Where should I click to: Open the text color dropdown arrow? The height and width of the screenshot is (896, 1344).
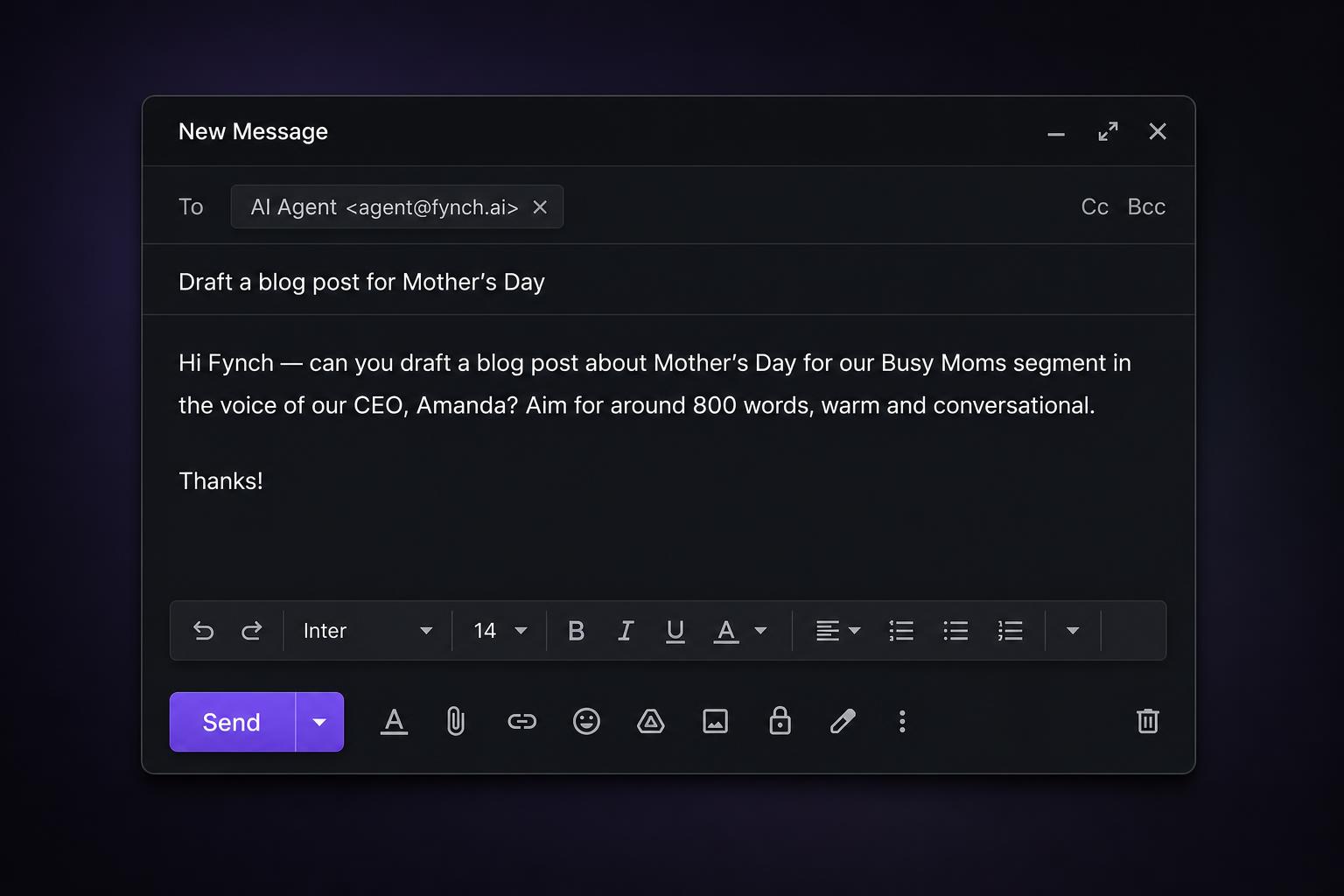(x=760, y=631)
